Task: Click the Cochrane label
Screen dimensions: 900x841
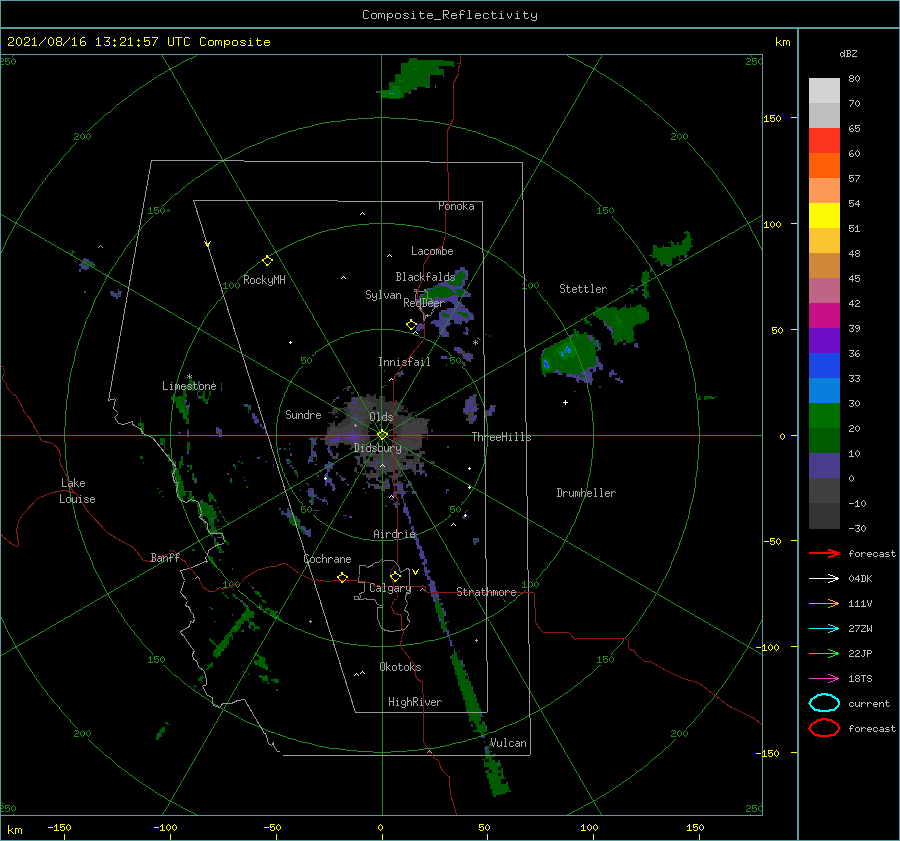Action: (327, 559)
